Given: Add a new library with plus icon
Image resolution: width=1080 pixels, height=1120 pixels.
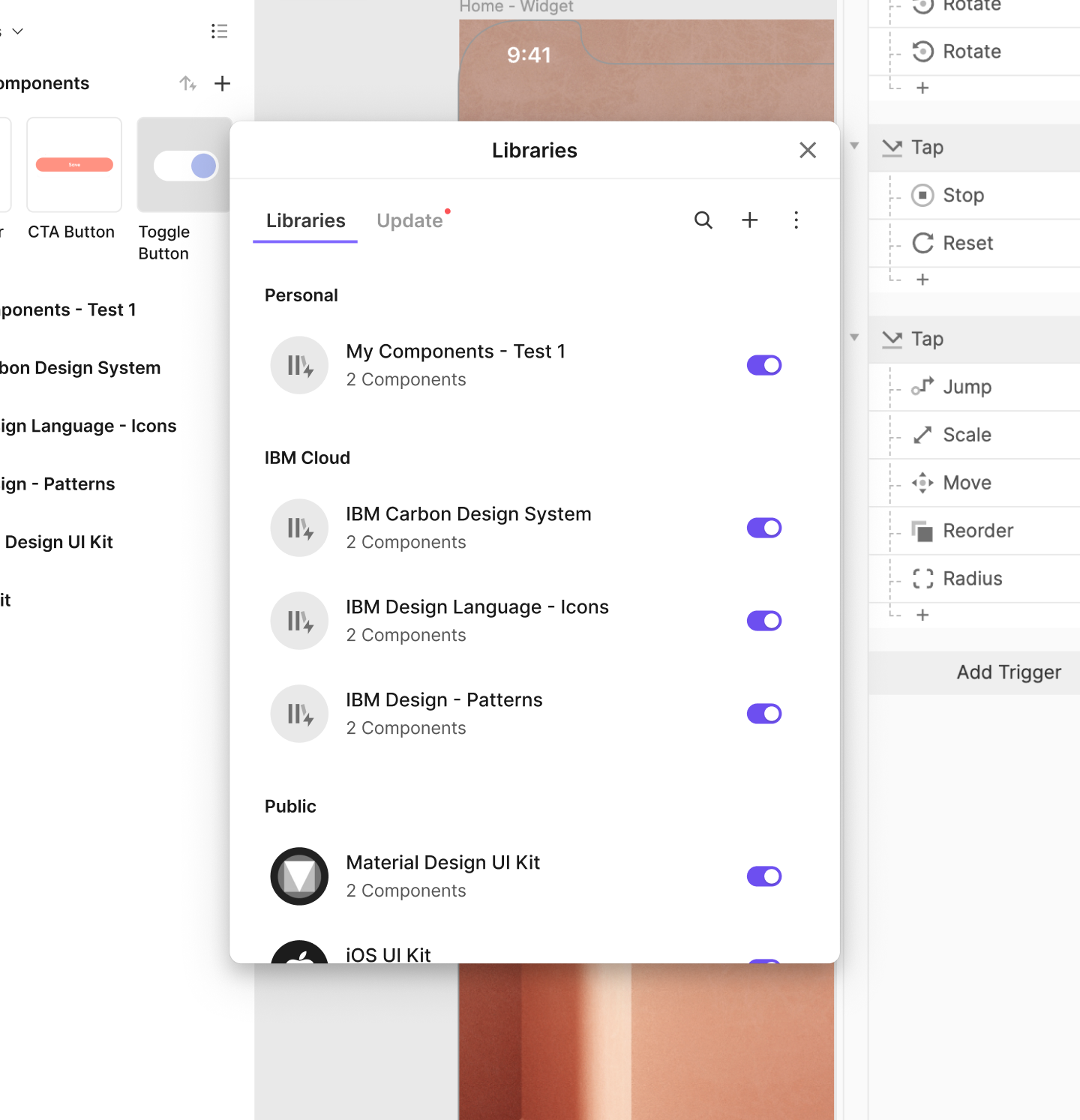Looking at the screenshot, I should point(749,220).
